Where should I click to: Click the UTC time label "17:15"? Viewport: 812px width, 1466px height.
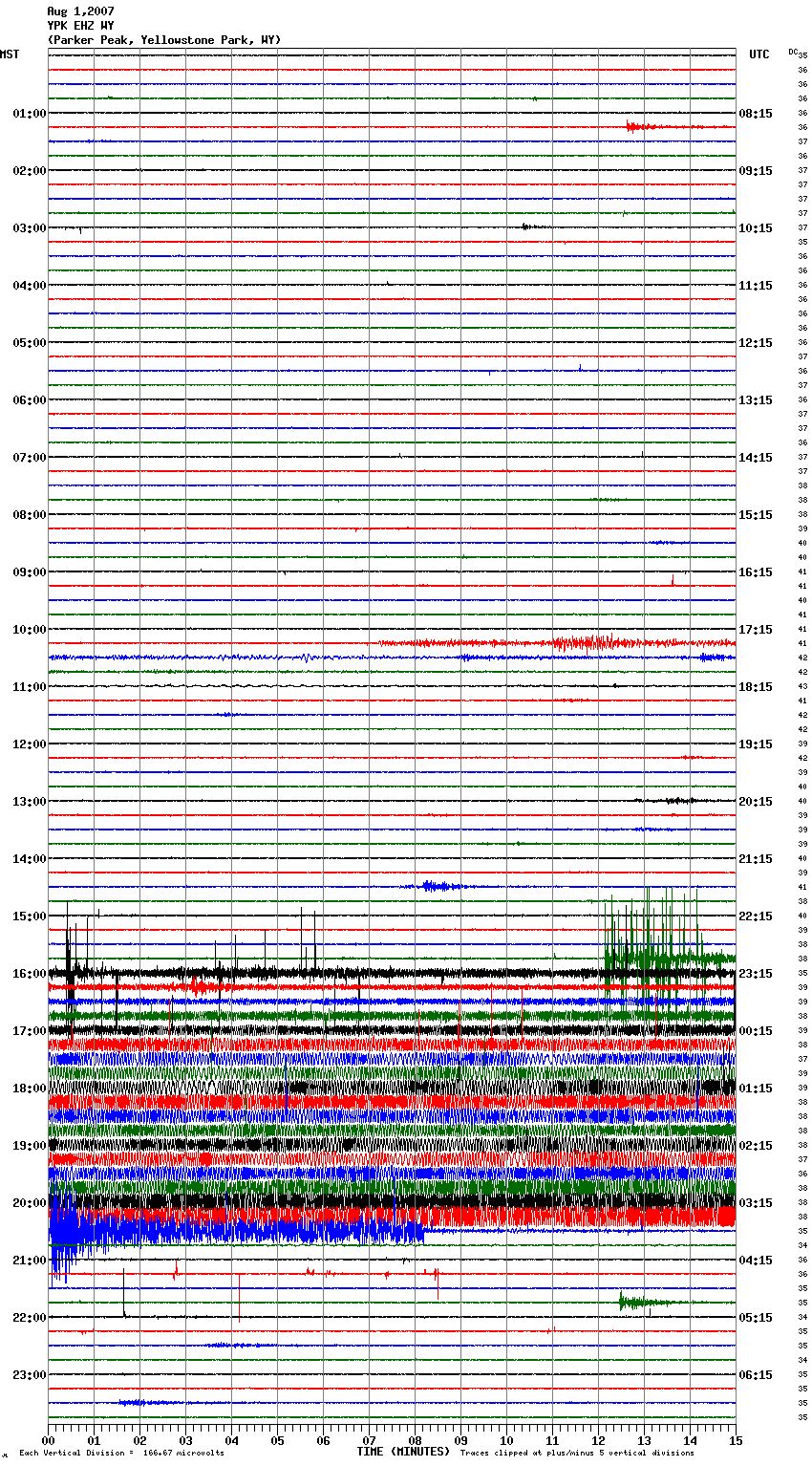pos(756,630)
